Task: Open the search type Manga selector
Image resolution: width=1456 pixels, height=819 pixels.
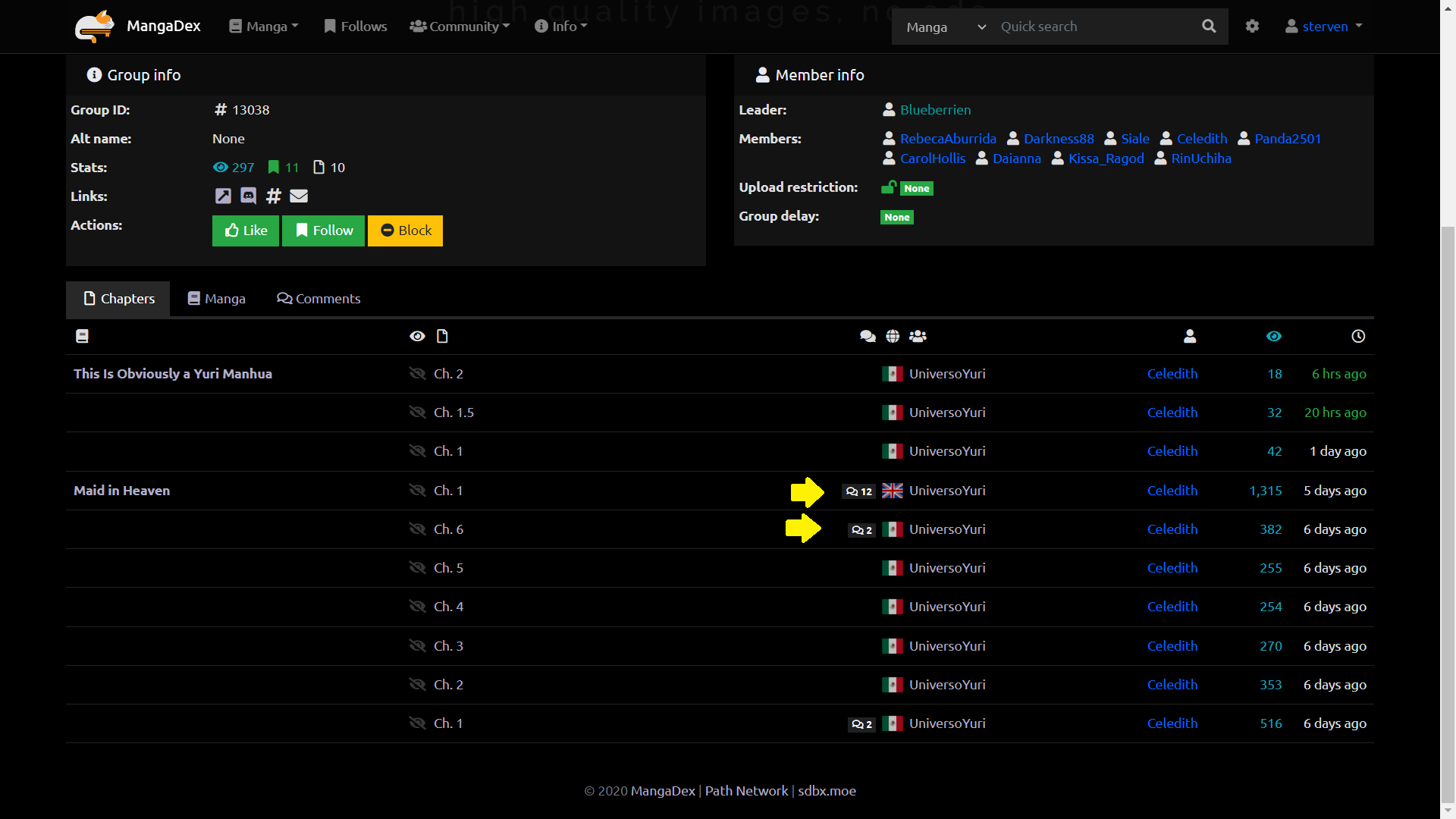Action: point(946,27)
